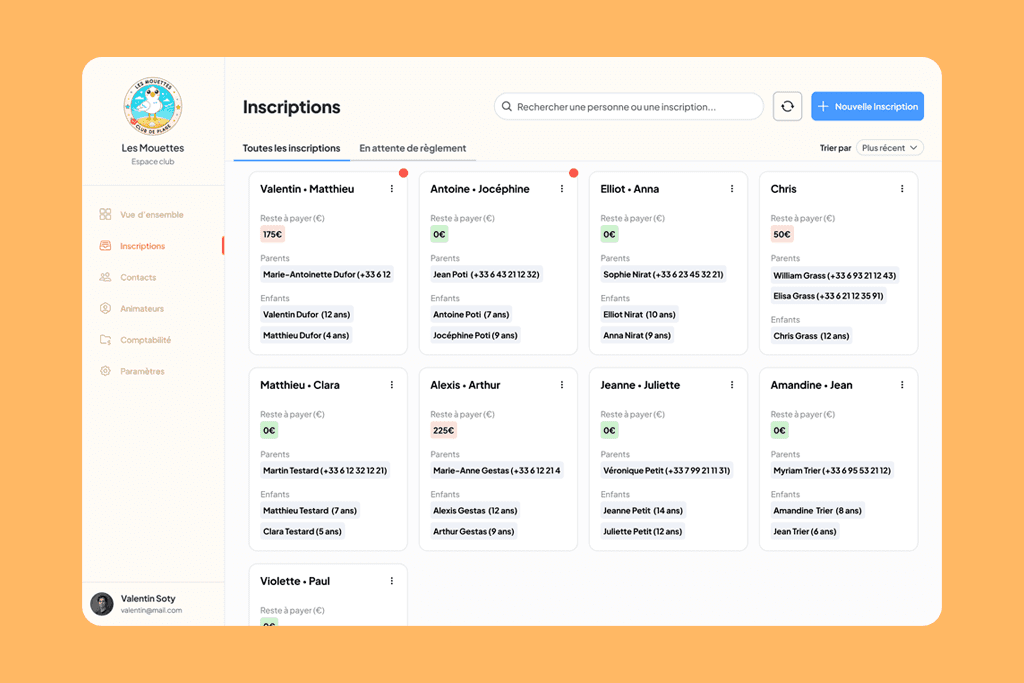Open options menu for Valentin • Matthieu card
1024x683 pixels.
coord(392,189)
